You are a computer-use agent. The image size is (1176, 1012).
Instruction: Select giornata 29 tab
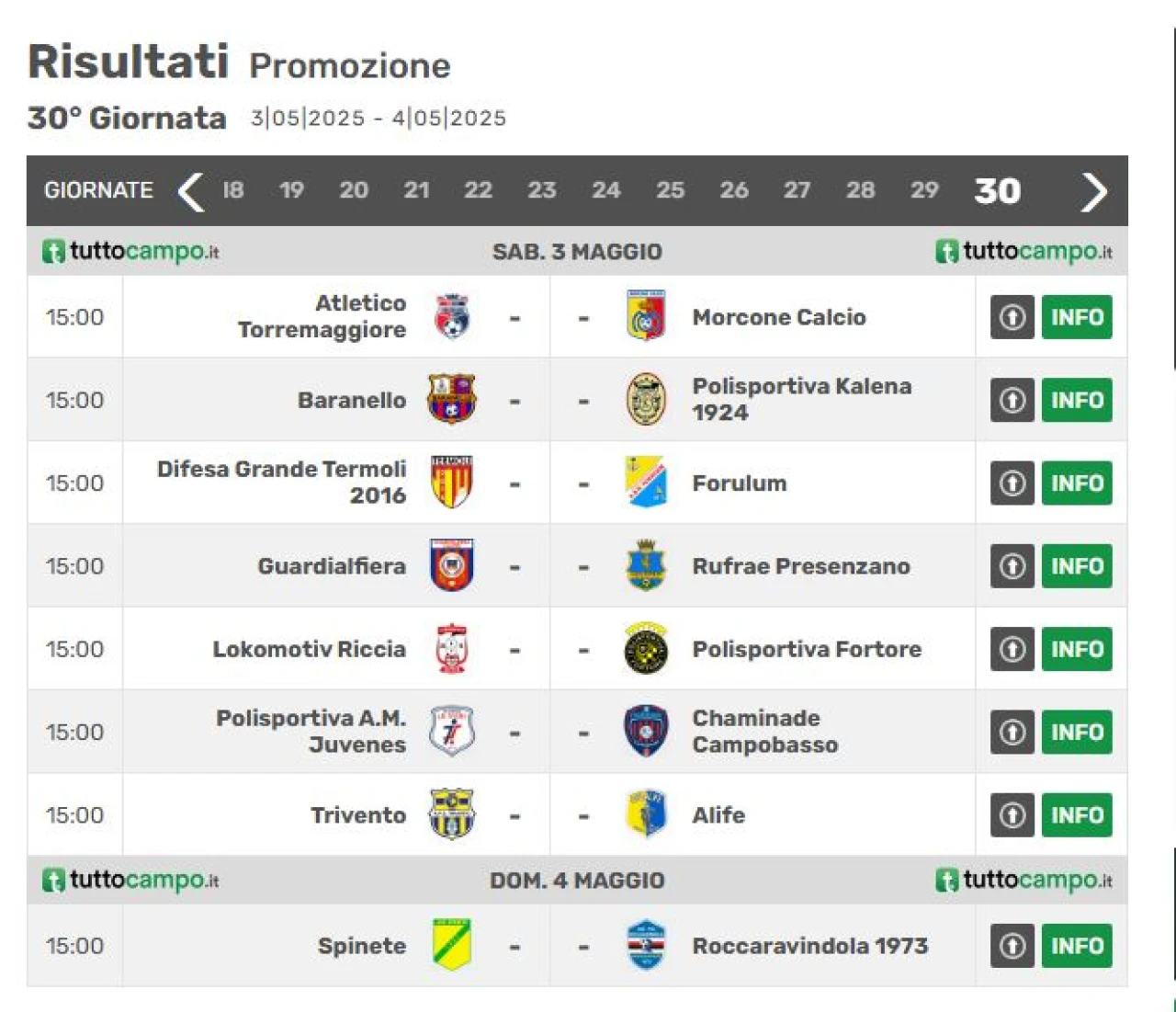(x=924, y=190)
